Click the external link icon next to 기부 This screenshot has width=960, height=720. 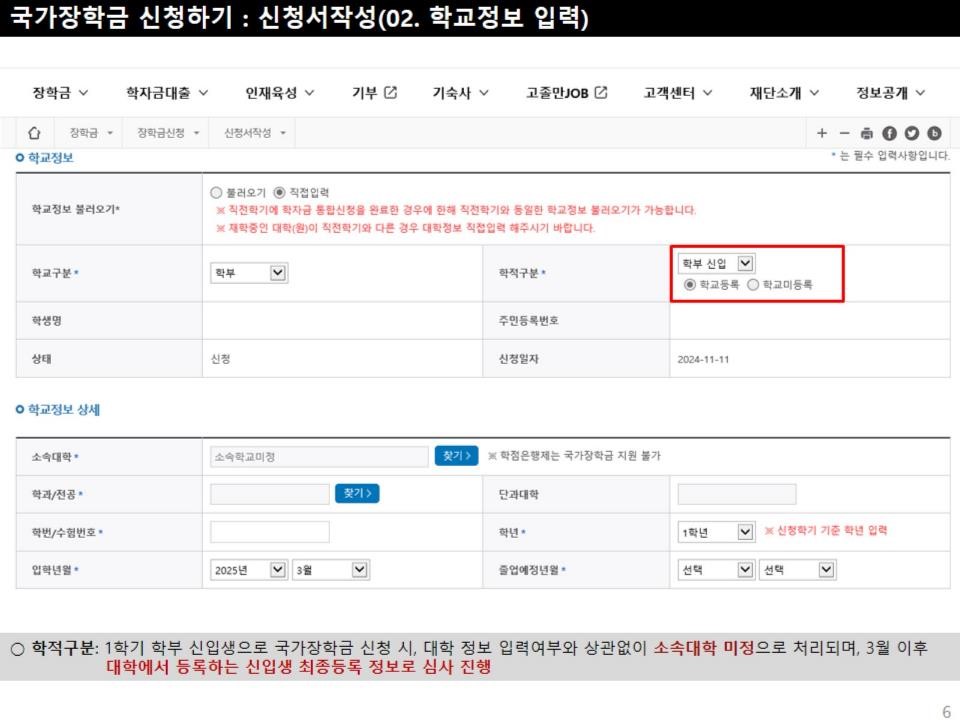coord(391,91)
